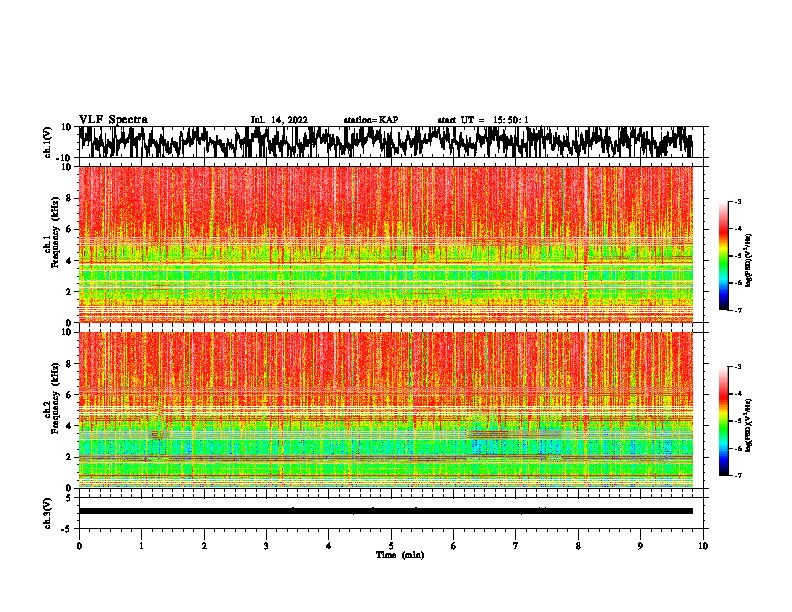Screen dimensions: 792x612
Task: Click the "ch.3(V)" axis label
Action: point(48,513)
